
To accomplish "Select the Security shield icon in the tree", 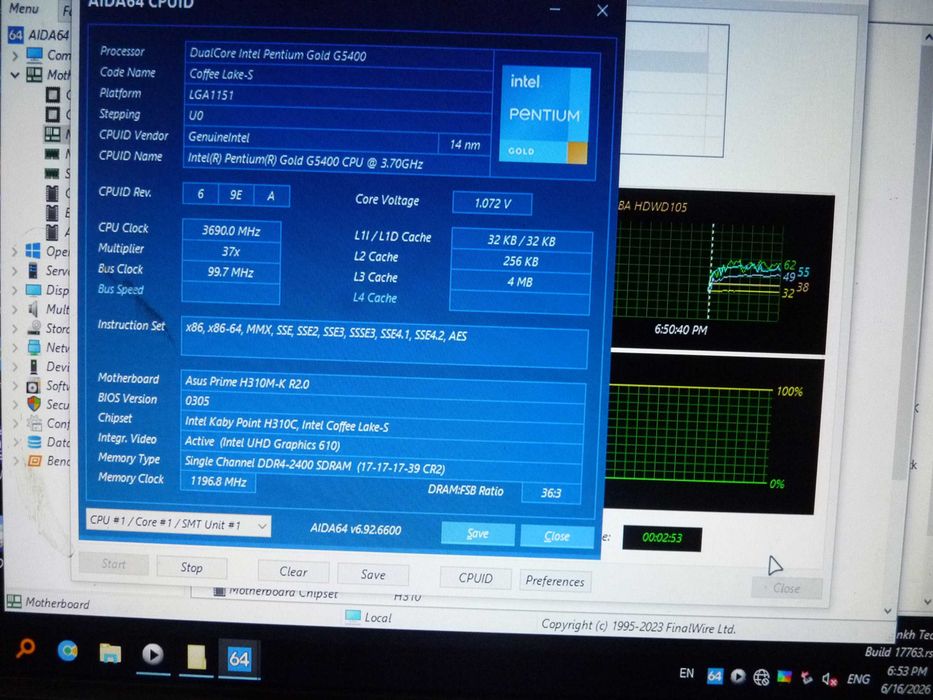I will coord(34,404).
